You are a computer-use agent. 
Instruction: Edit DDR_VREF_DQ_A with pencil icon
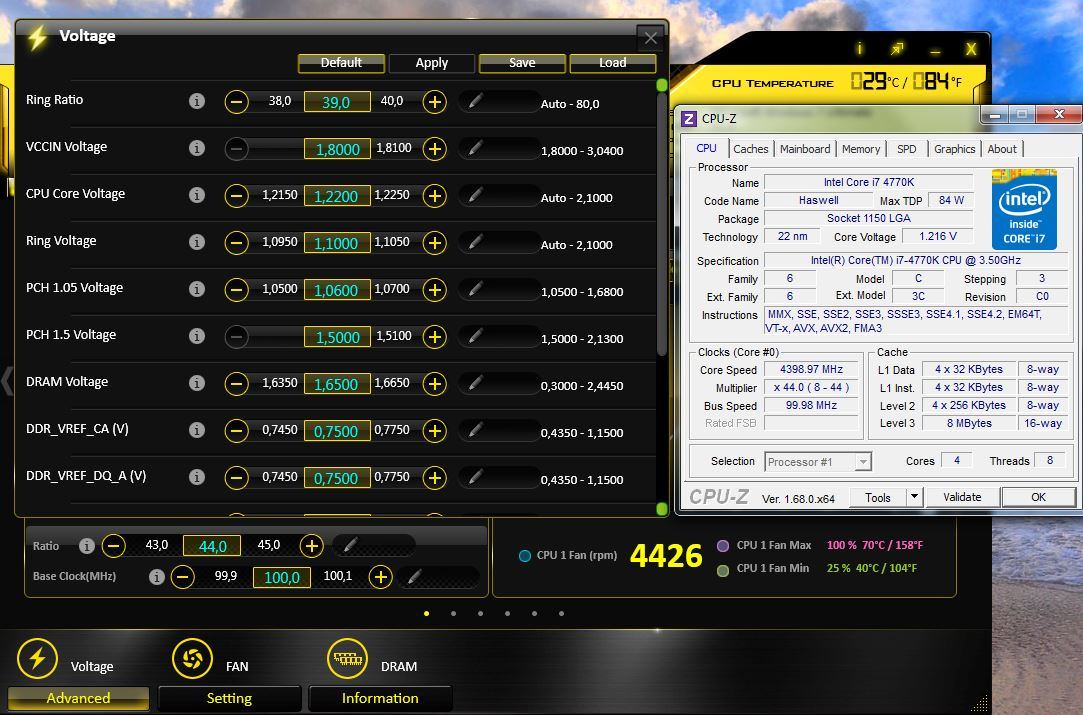[x=475, y=477]
